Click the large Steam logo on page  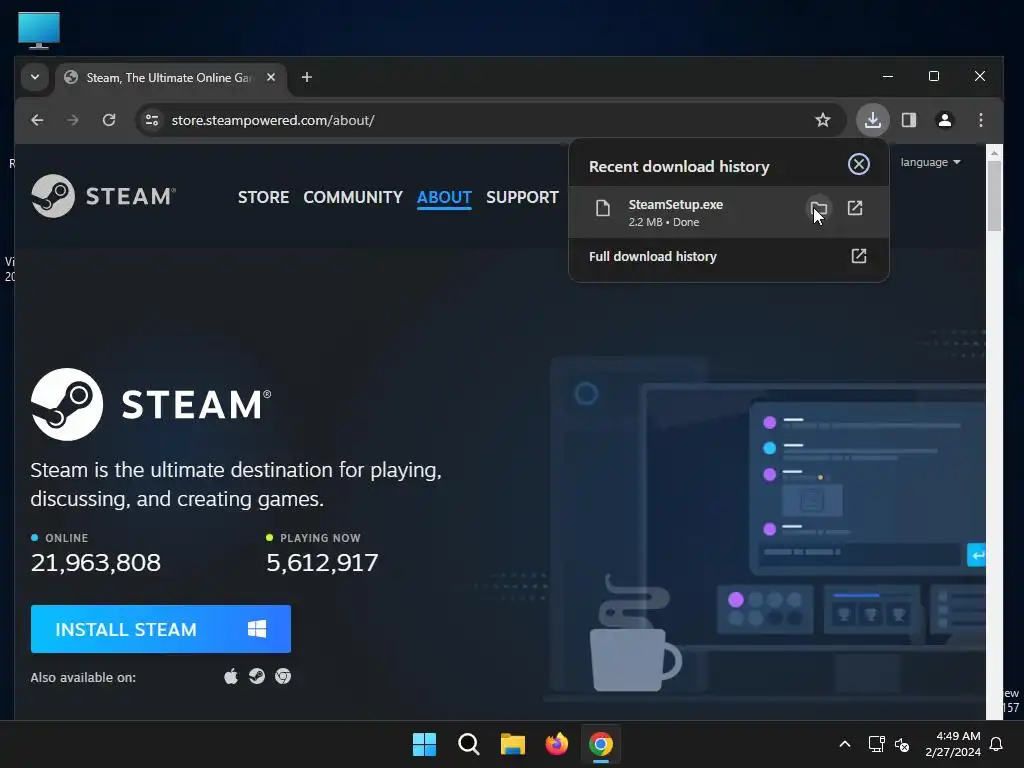tap(151, 404)
